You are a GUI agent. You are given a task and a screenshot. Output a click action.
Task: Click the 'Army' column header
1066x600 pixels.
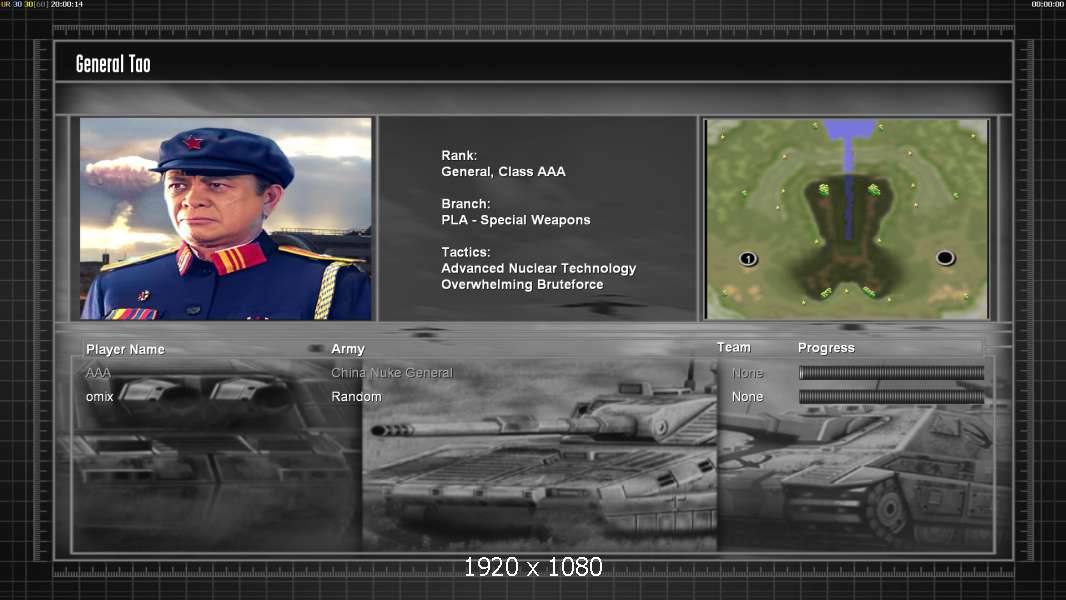pyautogui.click(x=348, y=349)
